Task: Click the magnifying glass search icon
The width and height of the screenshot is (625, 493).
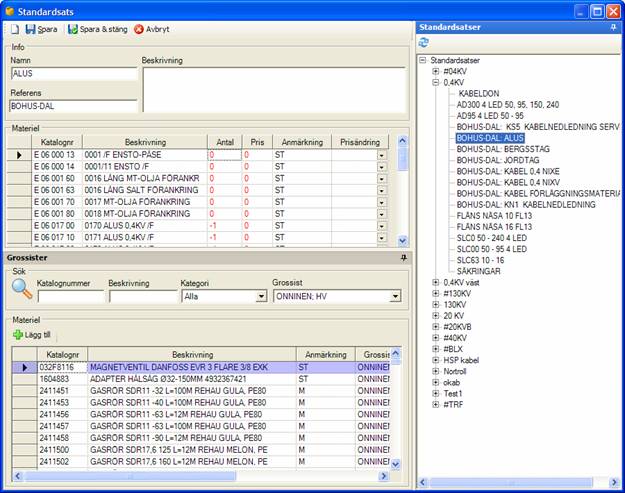Action: [x=22, y=289]
